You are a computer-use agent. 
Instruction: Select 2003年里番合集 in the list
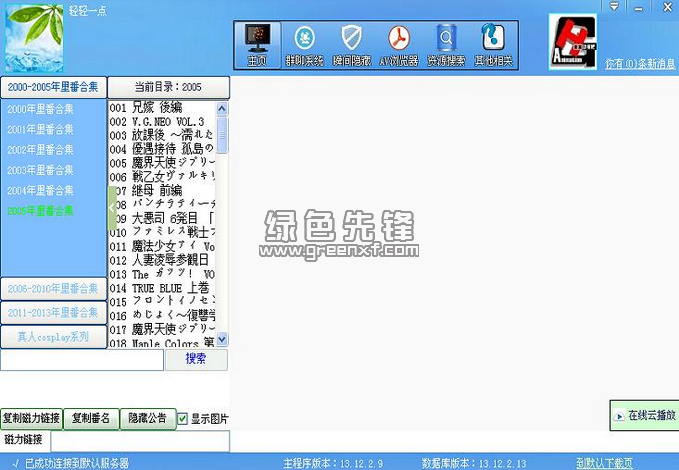[41, 170]
